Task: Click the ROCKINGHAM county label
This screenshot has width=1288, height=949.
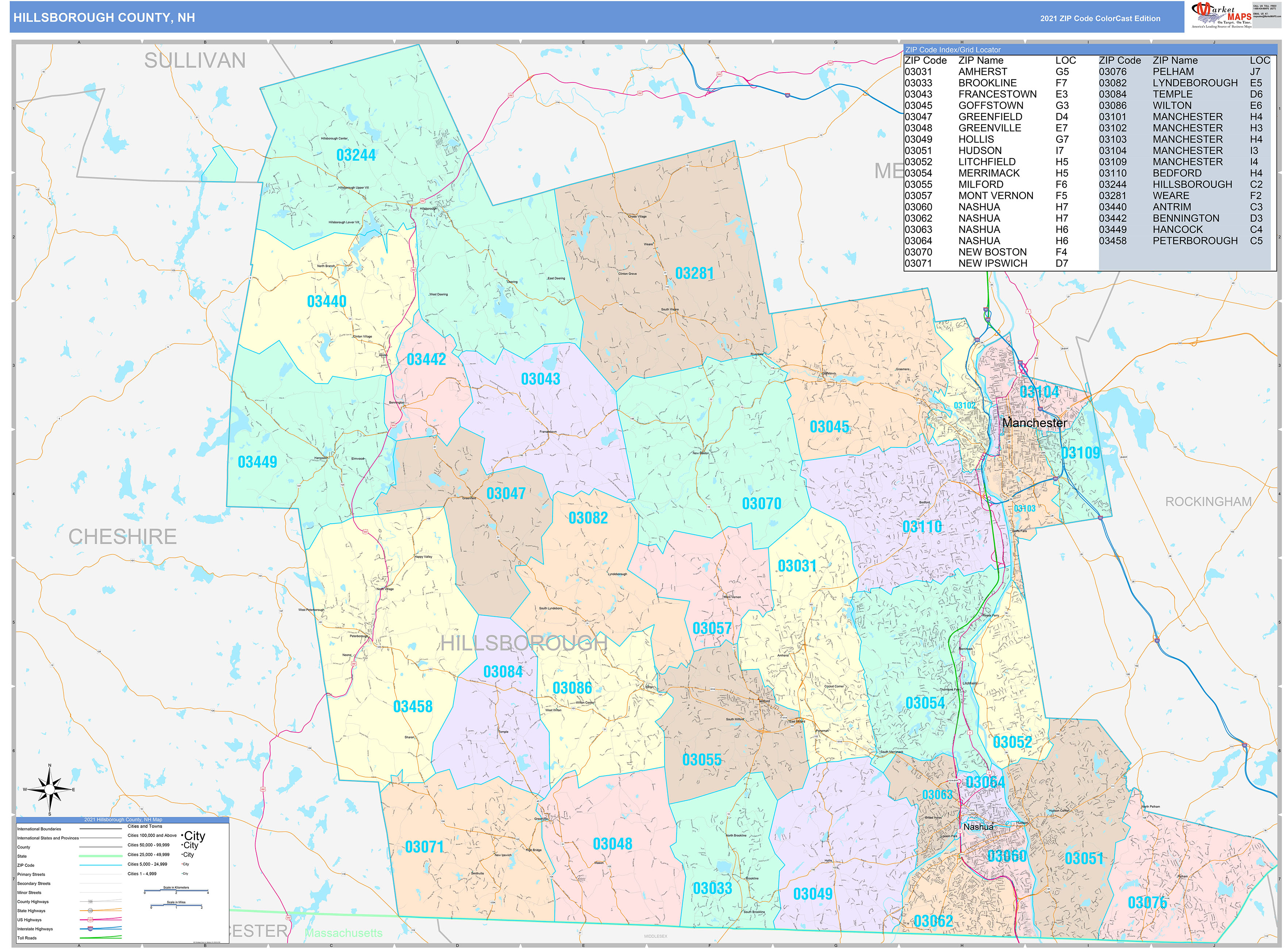Action: tap(1208, 502)
